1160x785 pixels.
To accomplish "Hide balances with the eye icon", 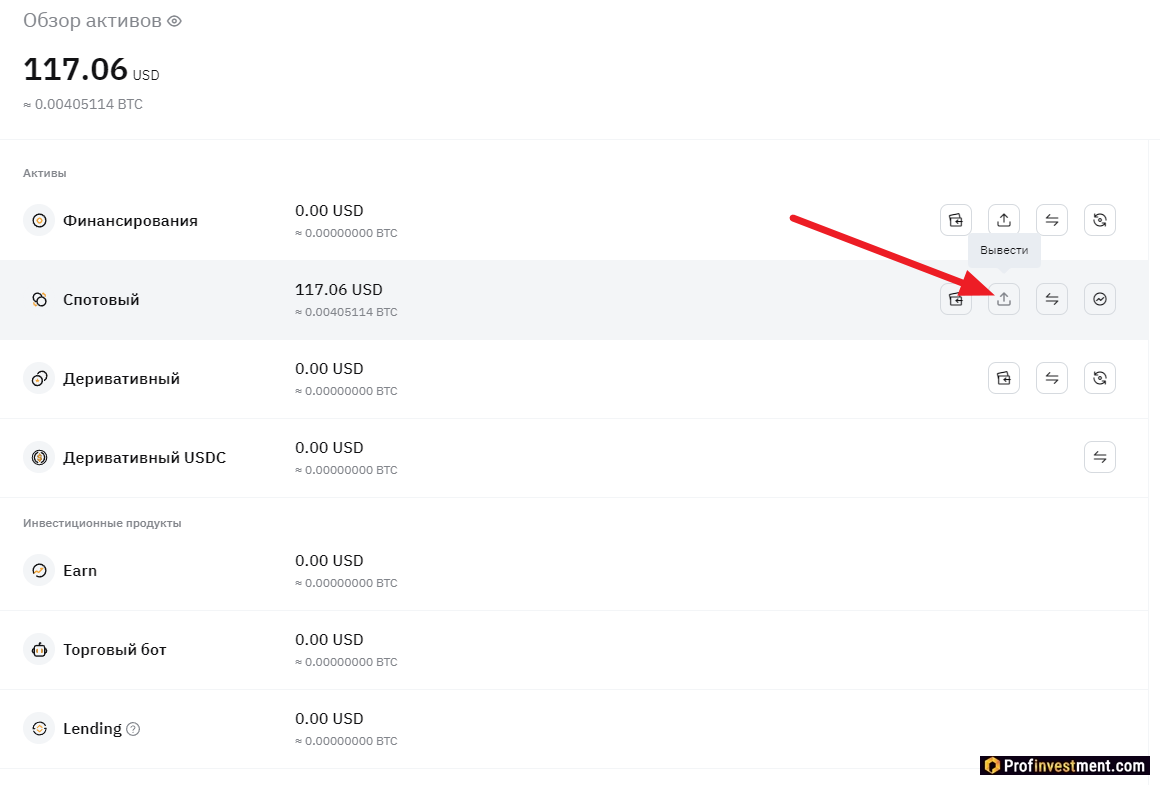I will 174,21.
